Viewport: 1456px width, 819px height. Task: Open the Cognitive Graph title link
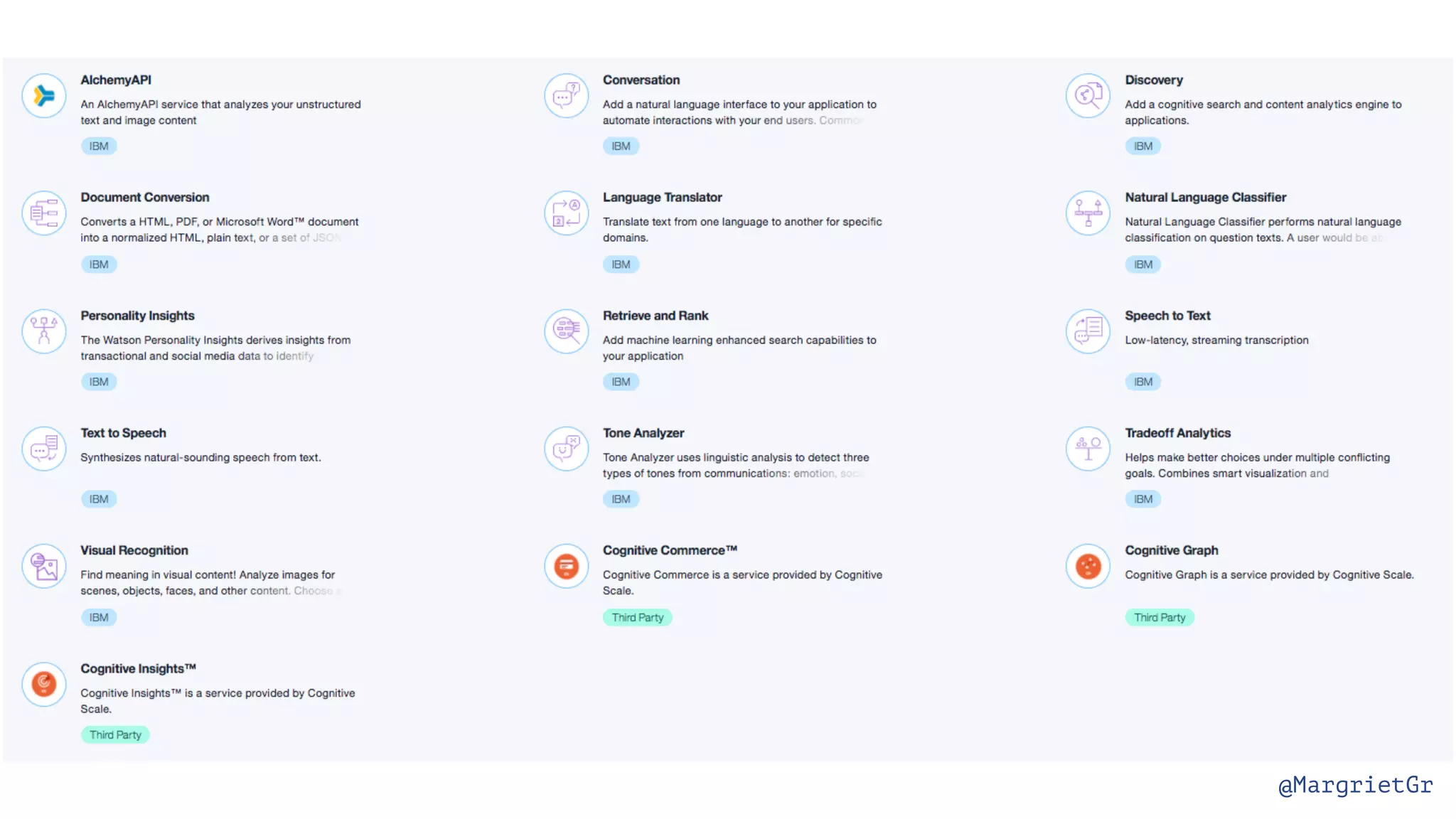tap(1171, 550)
